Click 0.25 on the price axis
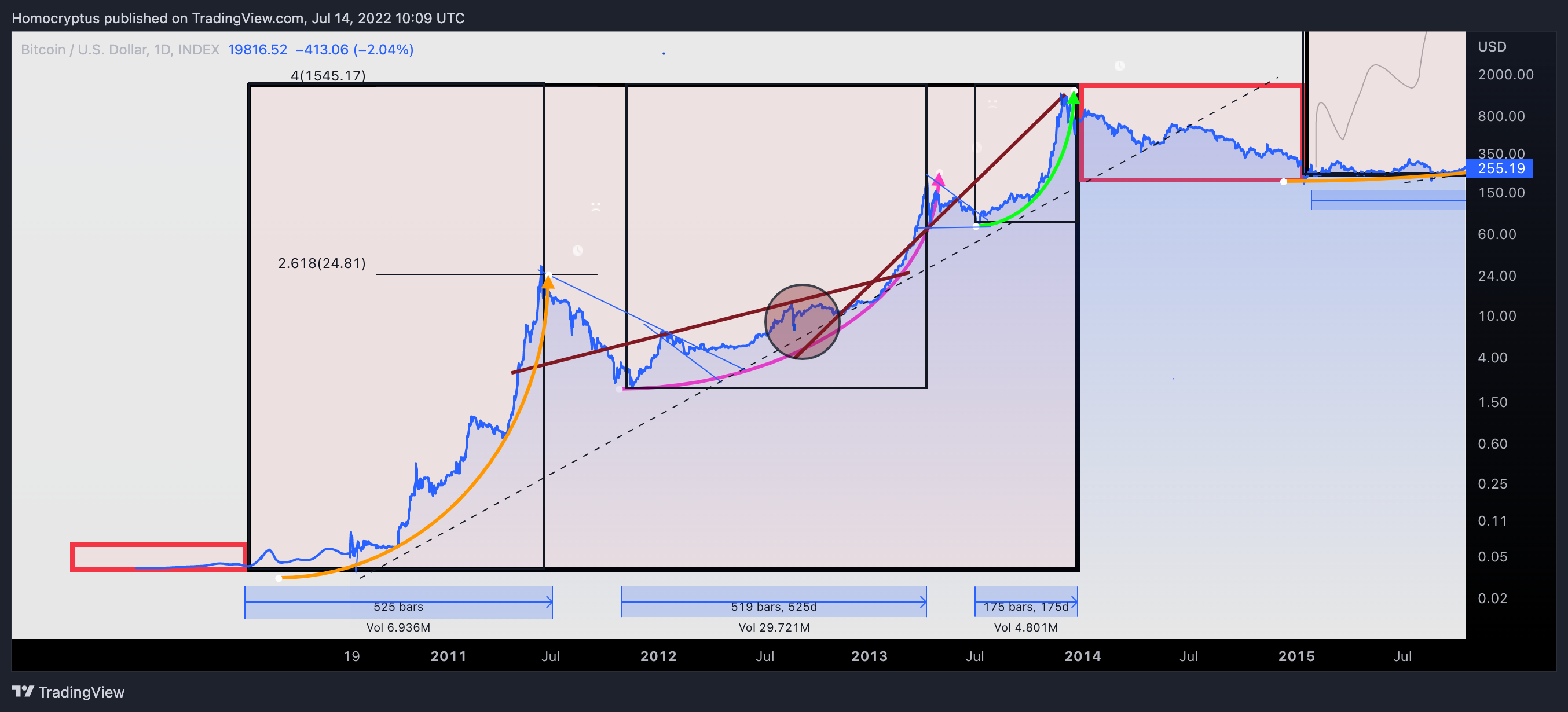Screen dimensions: 1568x712 pos(1493,484)
